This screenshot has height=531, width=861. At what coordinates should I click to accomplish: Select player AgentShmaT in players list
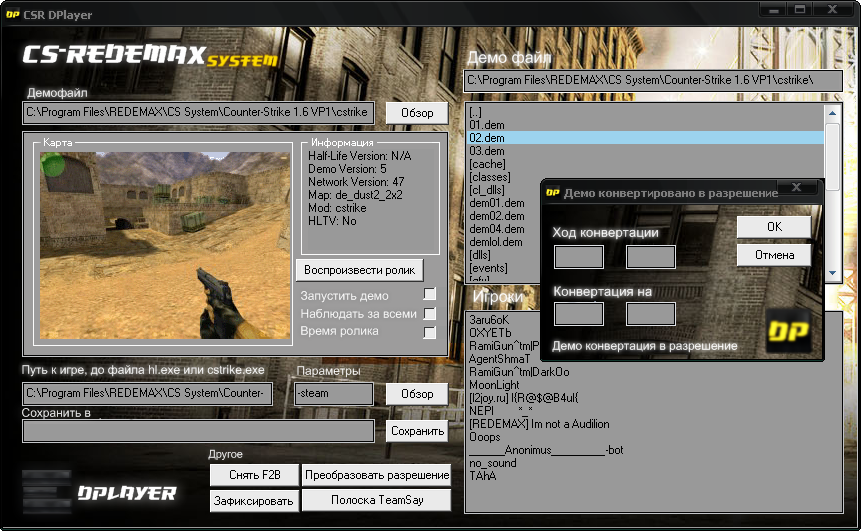(499, 359)
